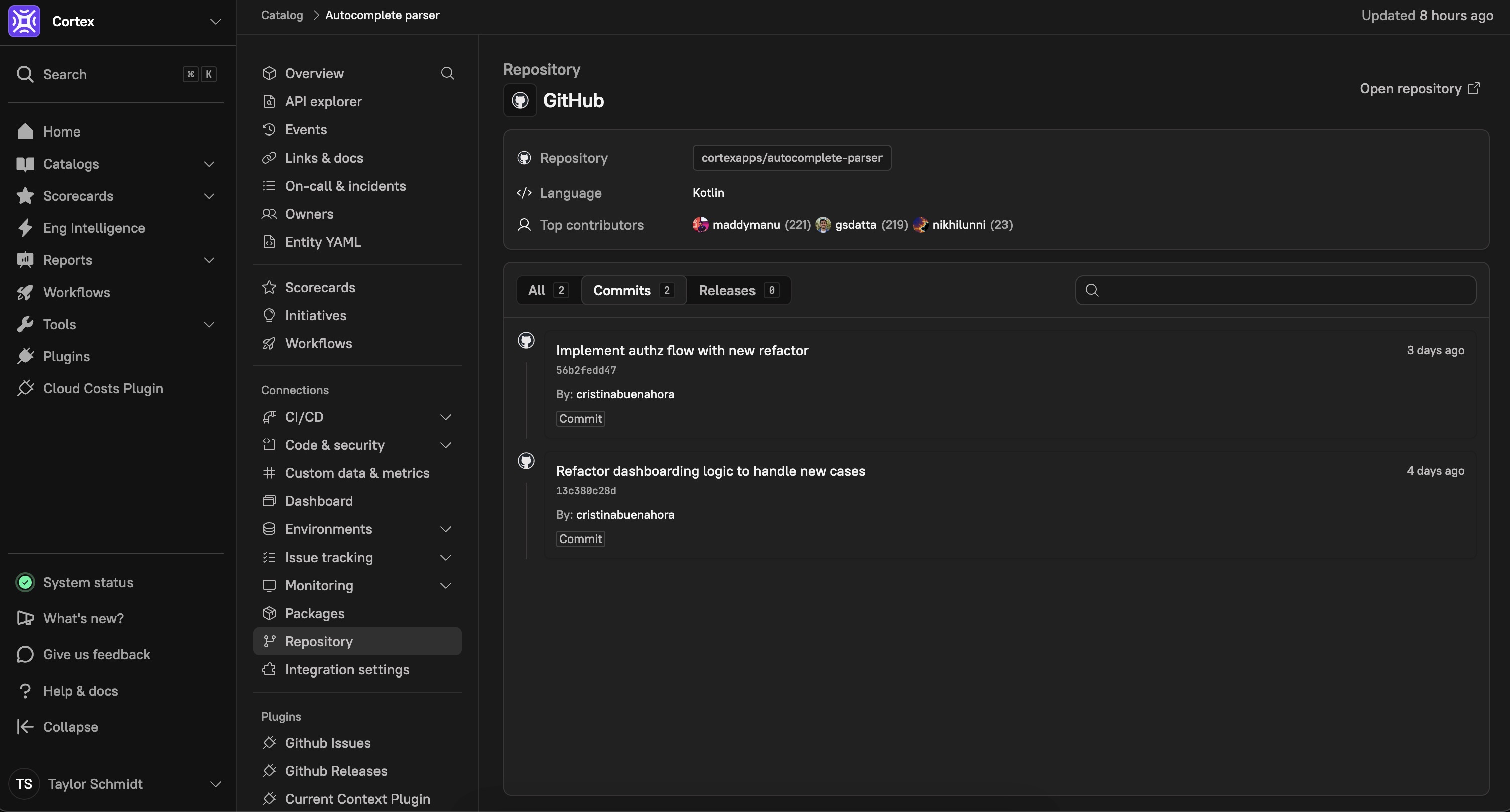1510x812 pixels.
Task: Open the Taylor Schmidt user menu chevron
Action: pos(216,784)
